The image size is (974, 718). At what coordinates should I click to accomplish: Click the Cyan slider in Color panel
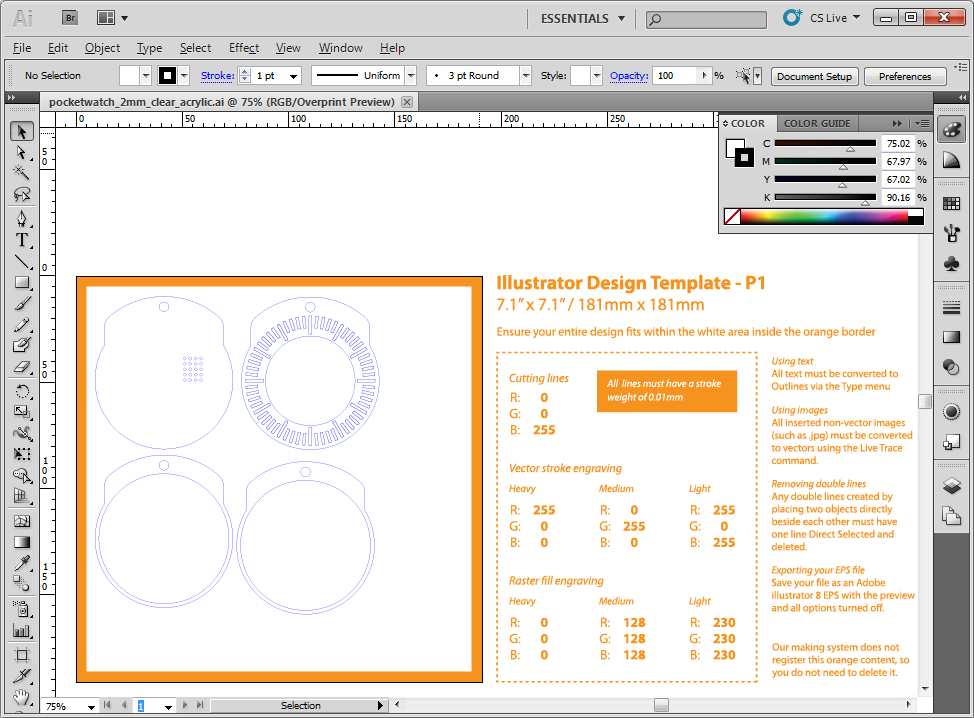825,143
